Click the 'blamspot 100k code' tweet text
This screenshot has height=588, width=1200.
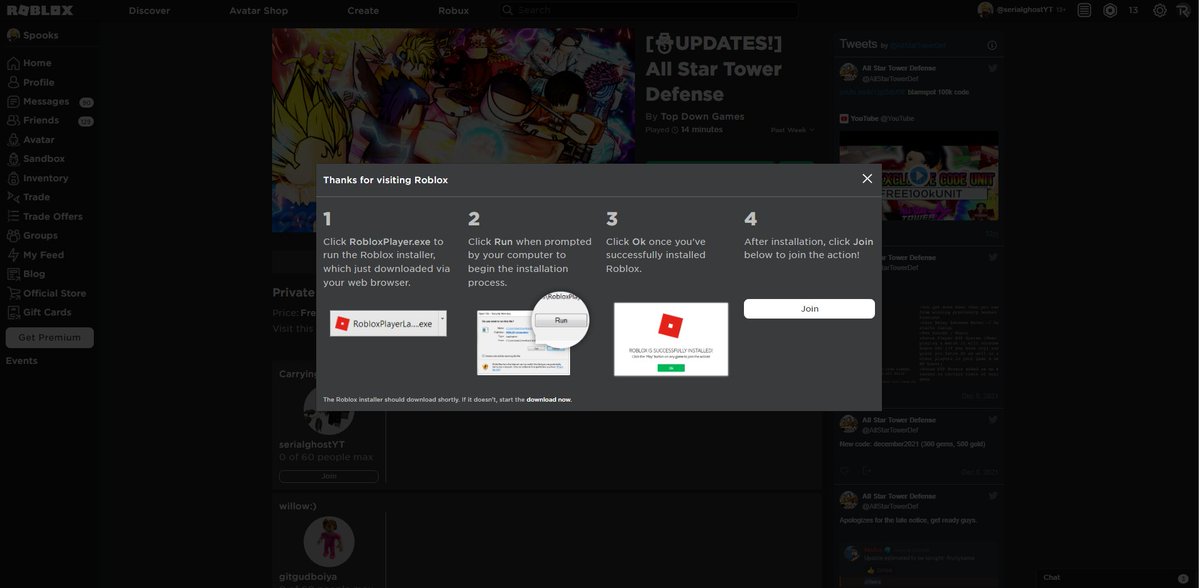coord(939,92)
